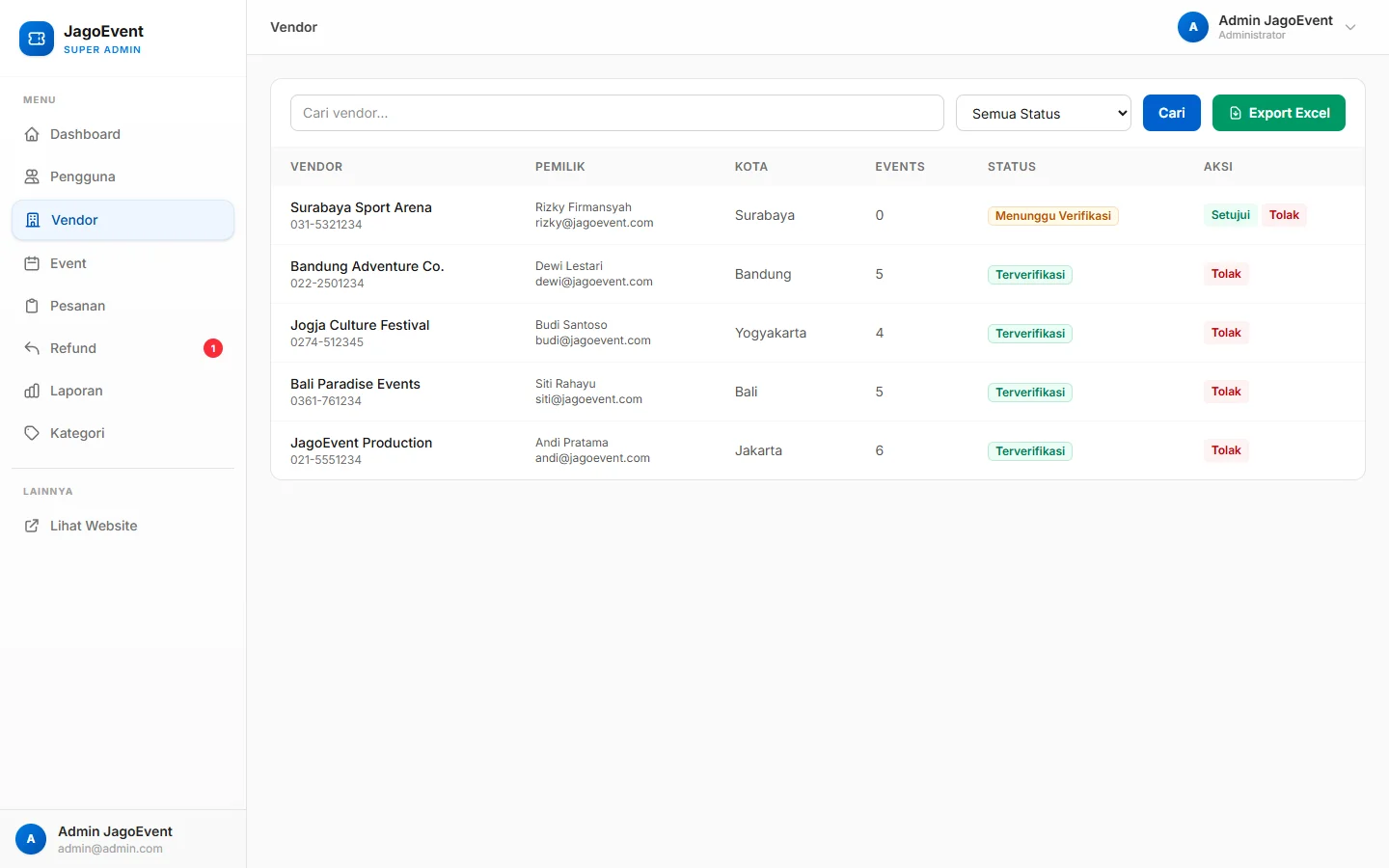1389x868 pixels.
Task: Click the Refund return arrow icon
Action: (32, 348)
